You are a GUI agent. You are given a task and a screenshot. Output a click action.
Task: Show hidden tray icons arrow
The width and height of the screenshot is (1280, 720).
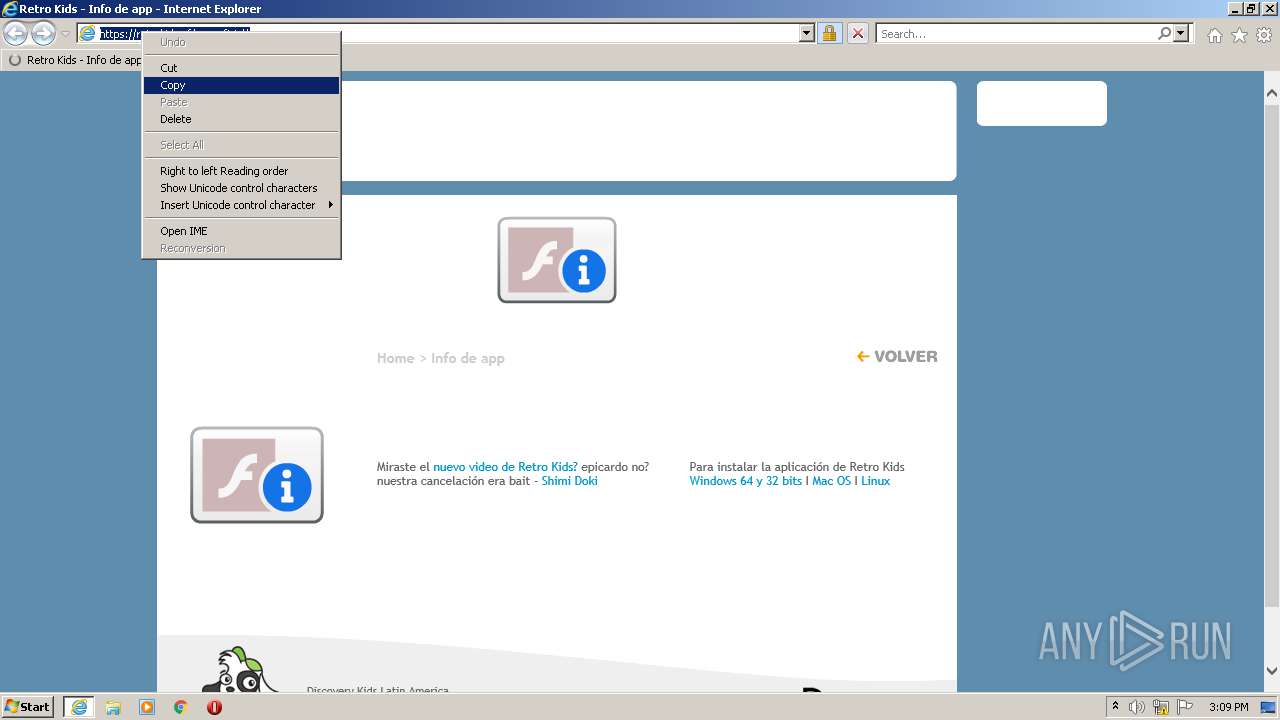click(1116, 707)
